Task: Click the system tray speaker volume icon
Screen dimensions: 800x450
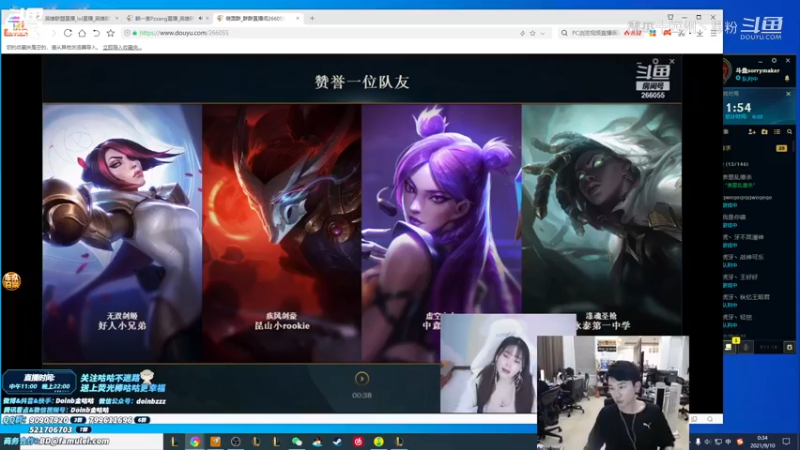Action: 708,442
